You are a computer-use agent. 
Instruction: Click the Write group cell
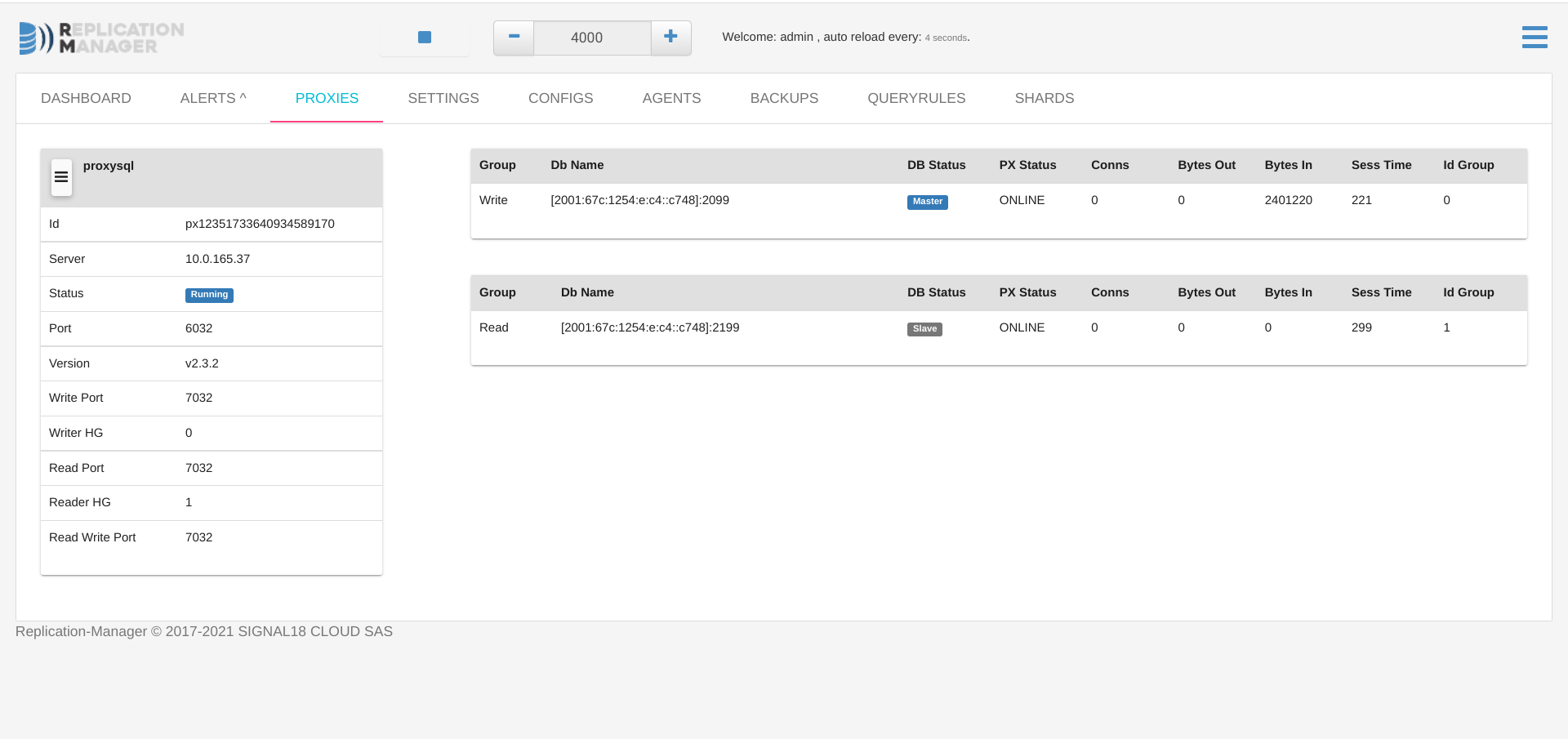(493, 200)
